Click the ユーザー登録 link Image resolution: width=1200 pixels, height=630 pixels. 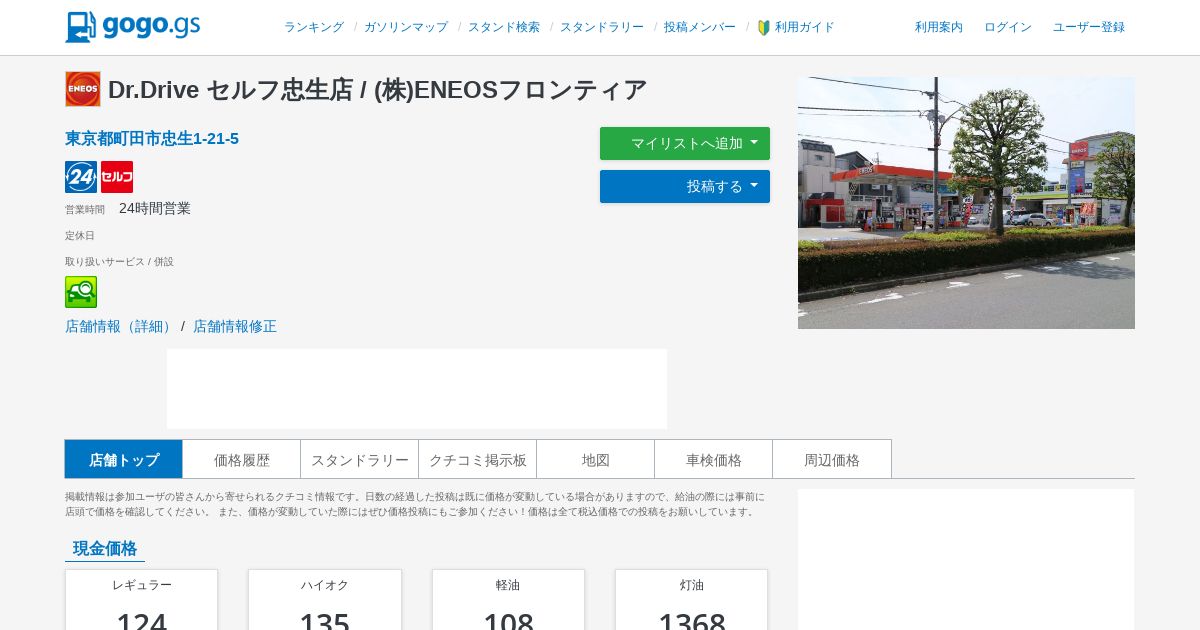pyautogui.click(x=1089, y=27)
